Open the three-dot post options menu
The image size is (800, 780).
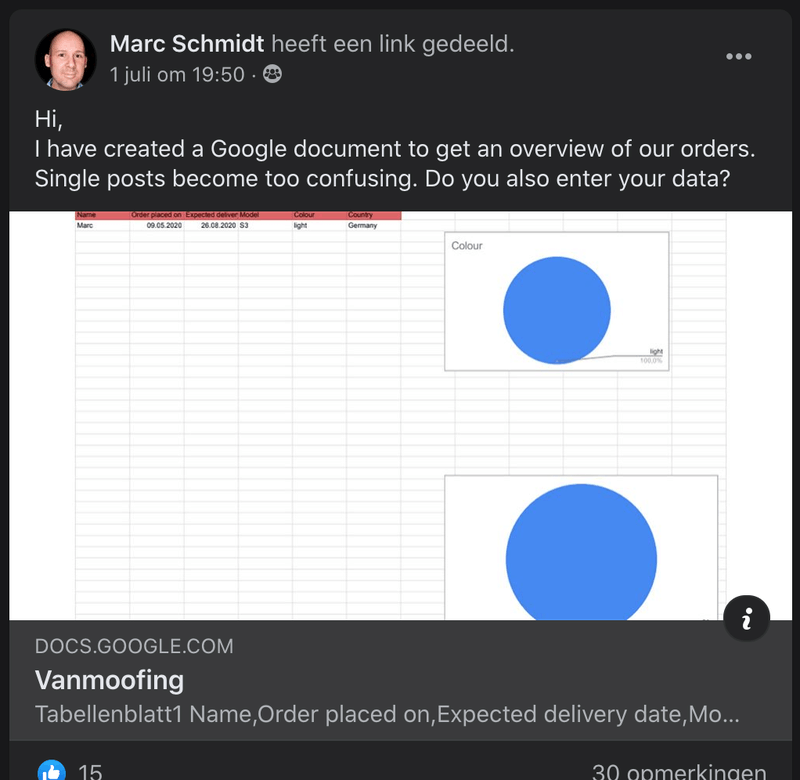[x=738, y=56]
